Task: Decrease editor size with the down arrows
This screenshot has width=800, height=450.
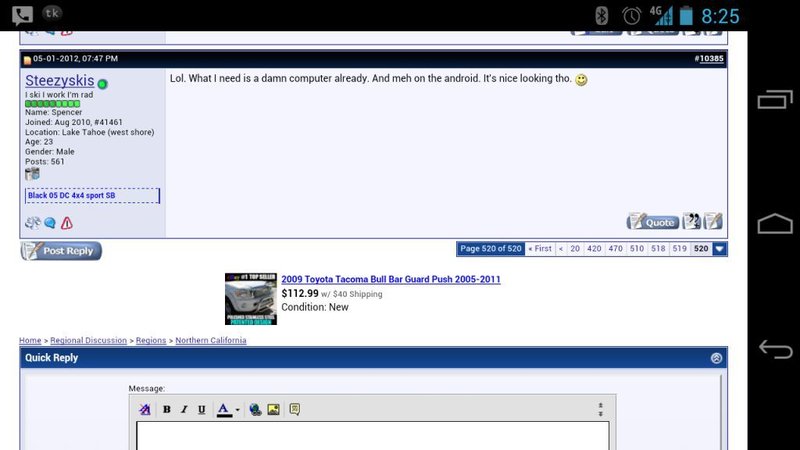Action: 601,413
